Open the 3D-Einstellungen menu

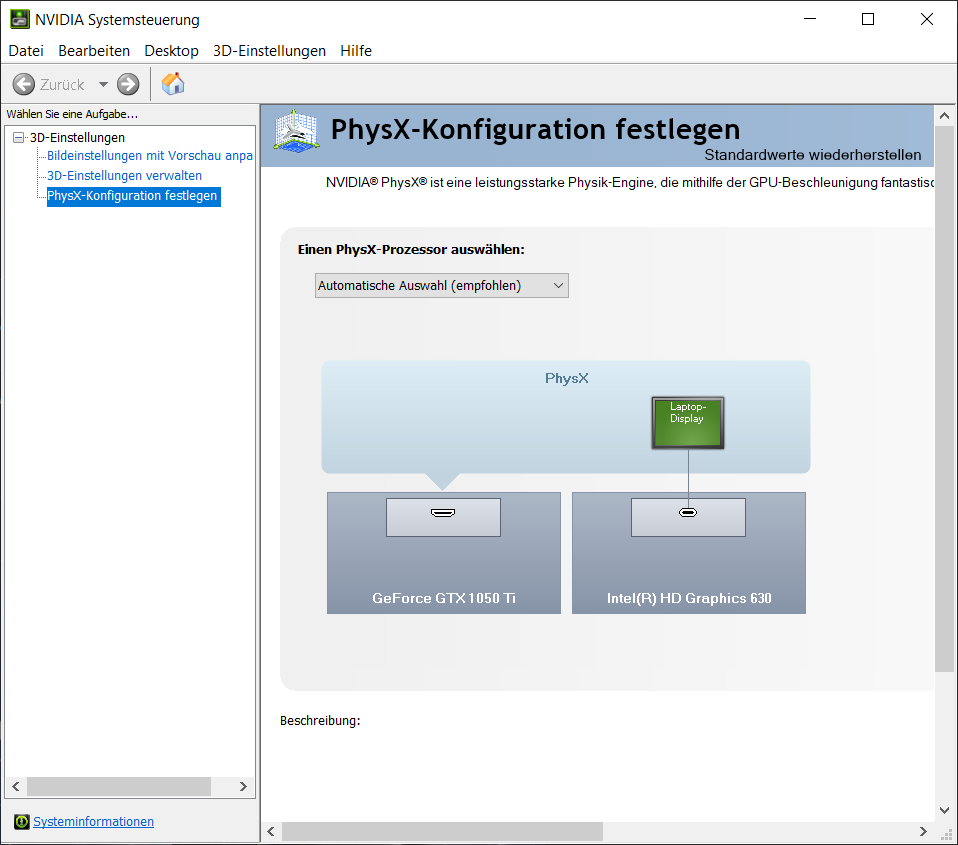(x=269, y=51)
